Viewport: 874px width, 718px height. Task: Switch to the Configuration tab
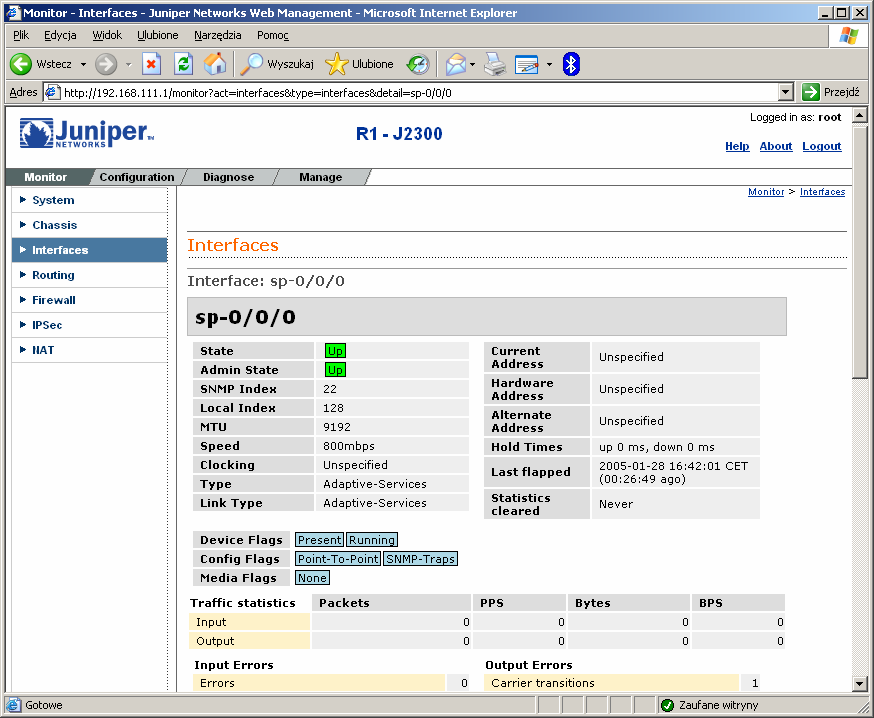pyautogui.click(x=137, y=177)
